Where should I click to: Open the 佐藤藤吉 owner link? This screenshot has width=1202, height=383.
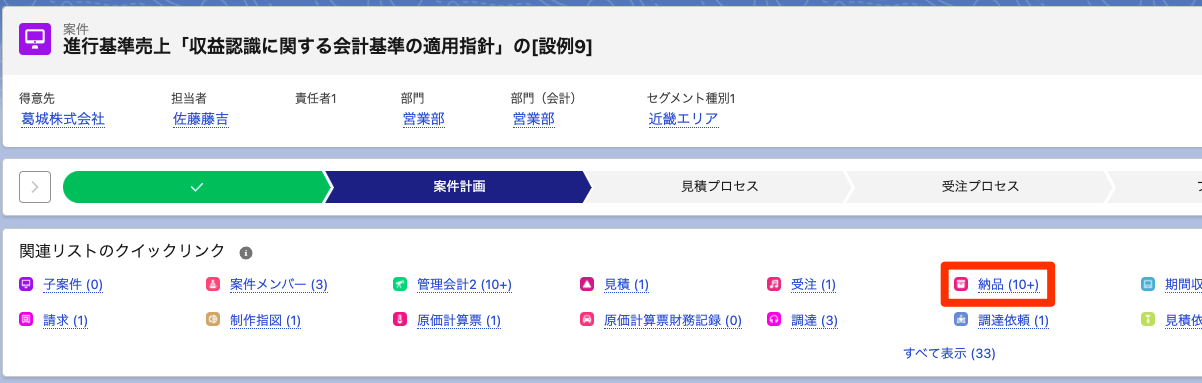pyautogui.click(x=200, y=119)
